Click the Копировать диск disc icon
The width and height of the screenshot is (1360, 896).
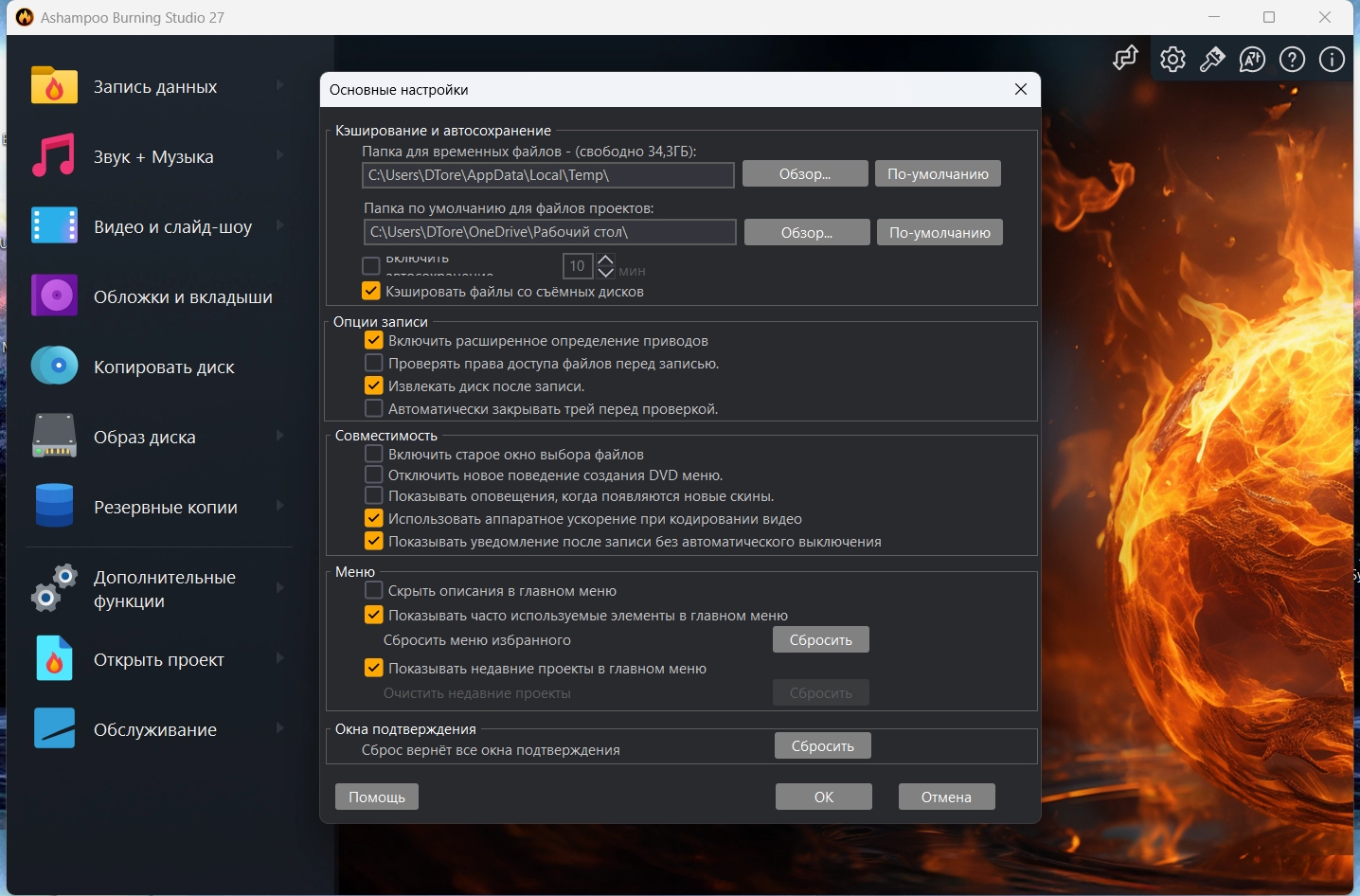54,367
